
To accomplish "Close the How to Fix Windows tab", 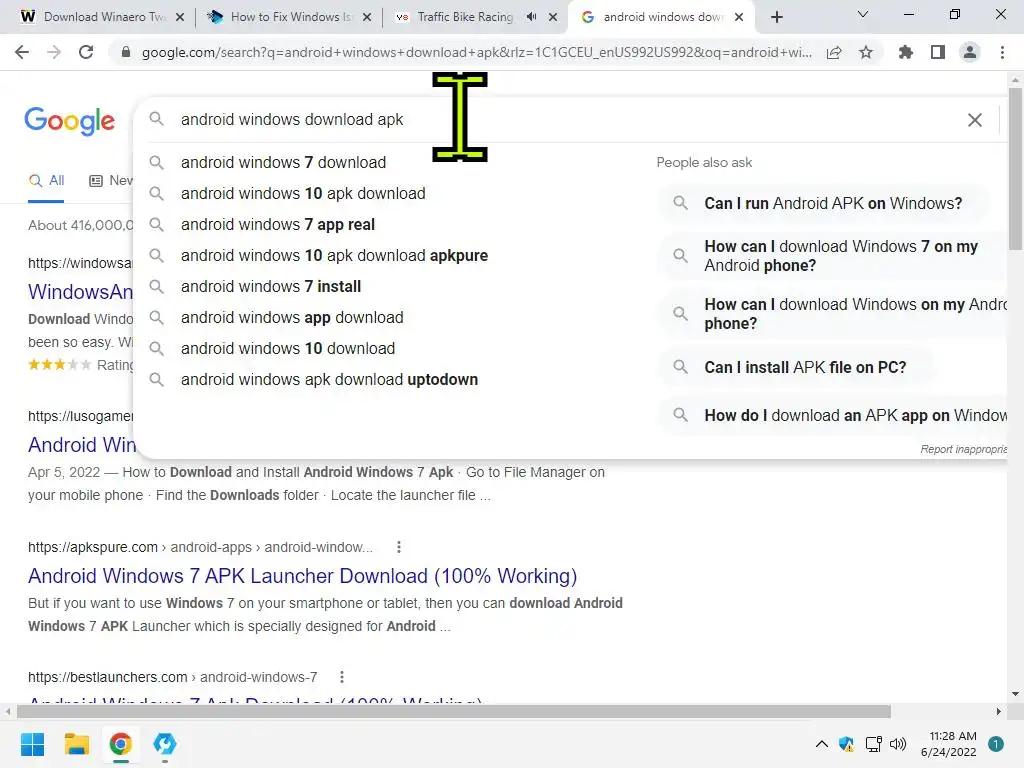I will [x=367, y=17].
